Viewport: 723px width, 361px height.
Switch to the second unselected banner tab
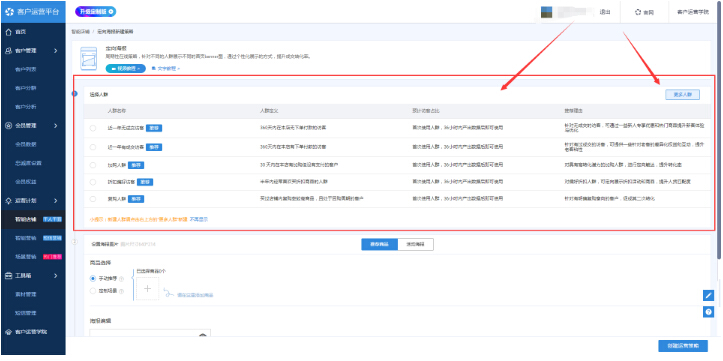pos(415,244)
